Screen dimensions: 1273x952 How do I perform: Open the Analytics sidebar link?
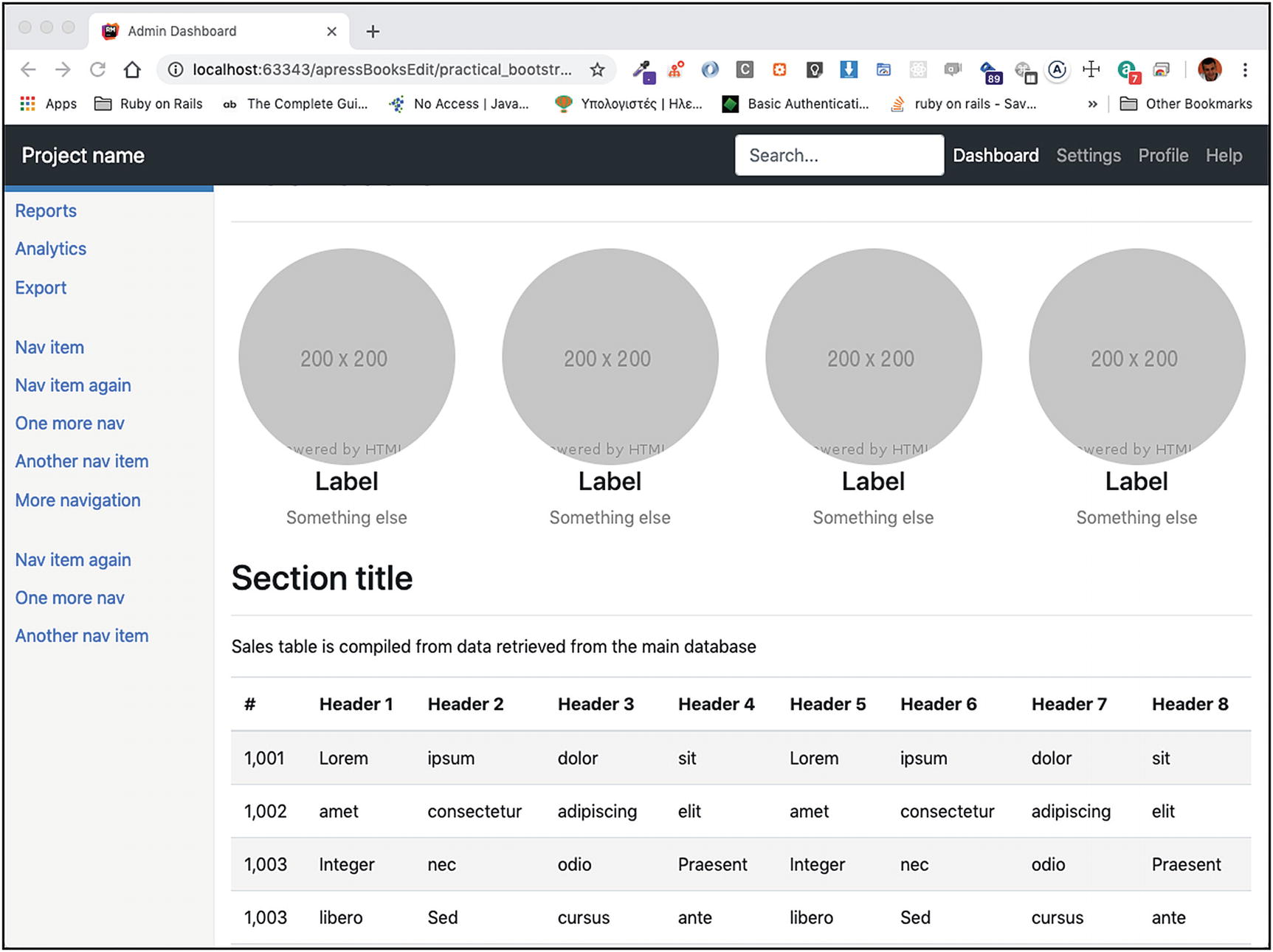[x=51, y=249]
